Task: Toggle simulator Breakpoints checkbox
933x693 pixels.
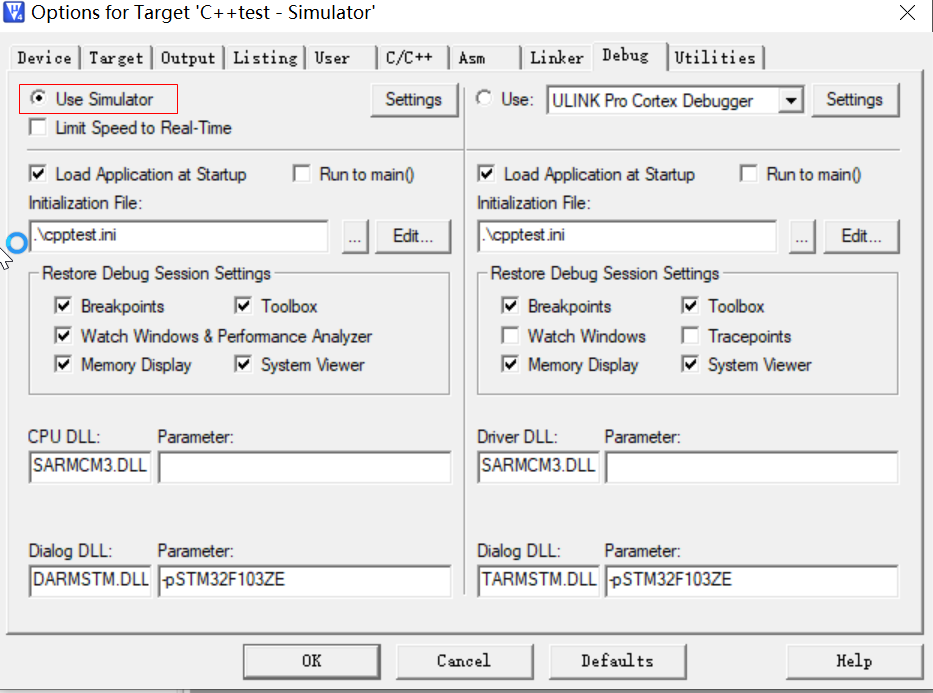Action: point(63,306)
